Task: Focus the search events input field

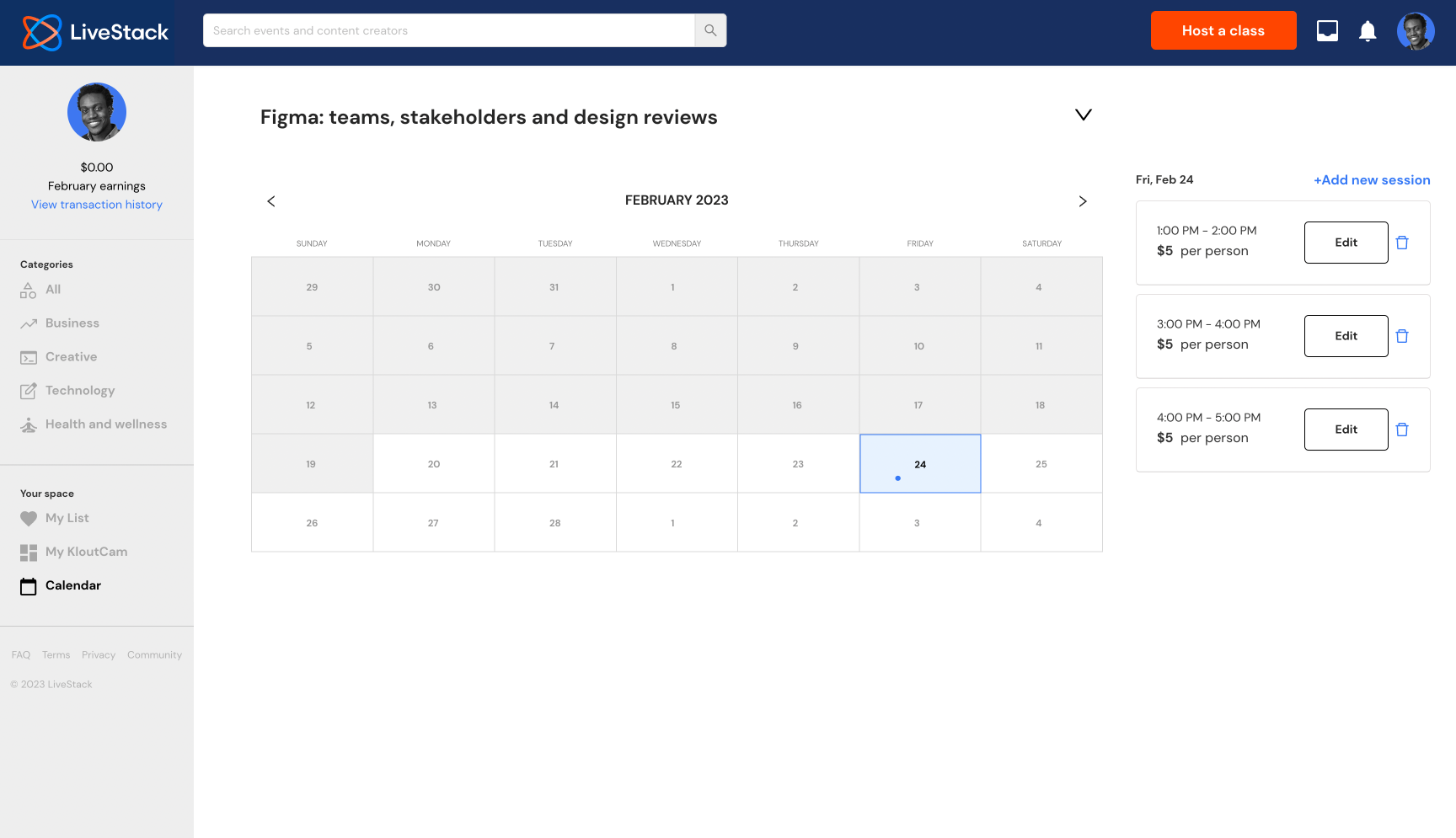Action: tap(449, 30)
